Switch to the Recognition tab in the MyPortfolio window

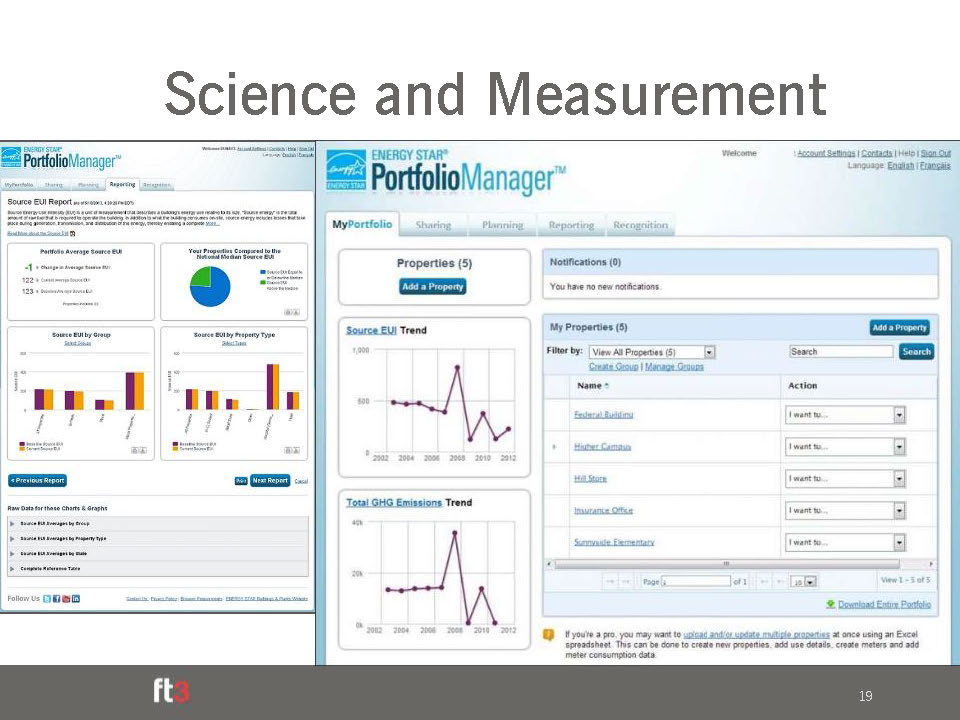(640, 225)
